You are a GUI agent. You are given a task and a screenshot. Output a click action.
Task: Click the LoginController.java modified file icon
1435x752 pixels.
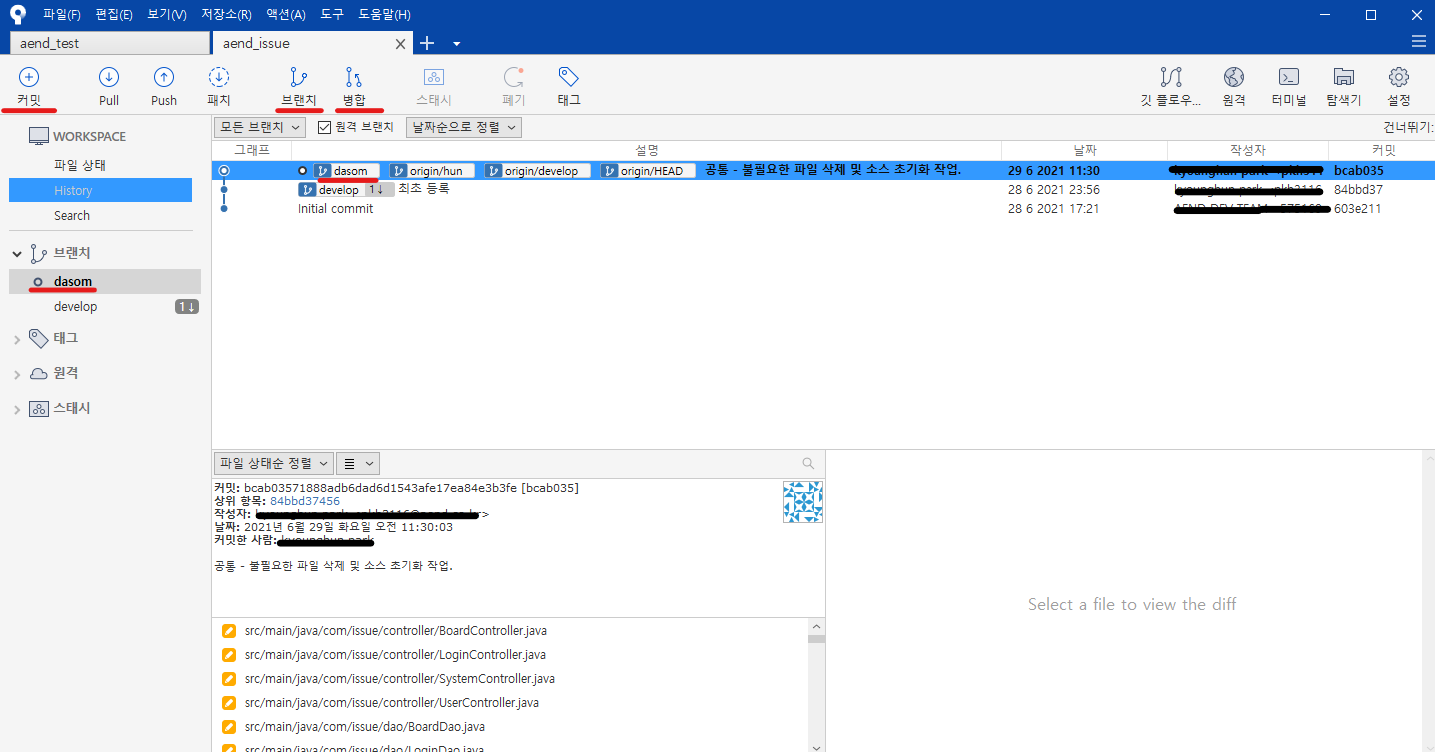coord(228,655)
